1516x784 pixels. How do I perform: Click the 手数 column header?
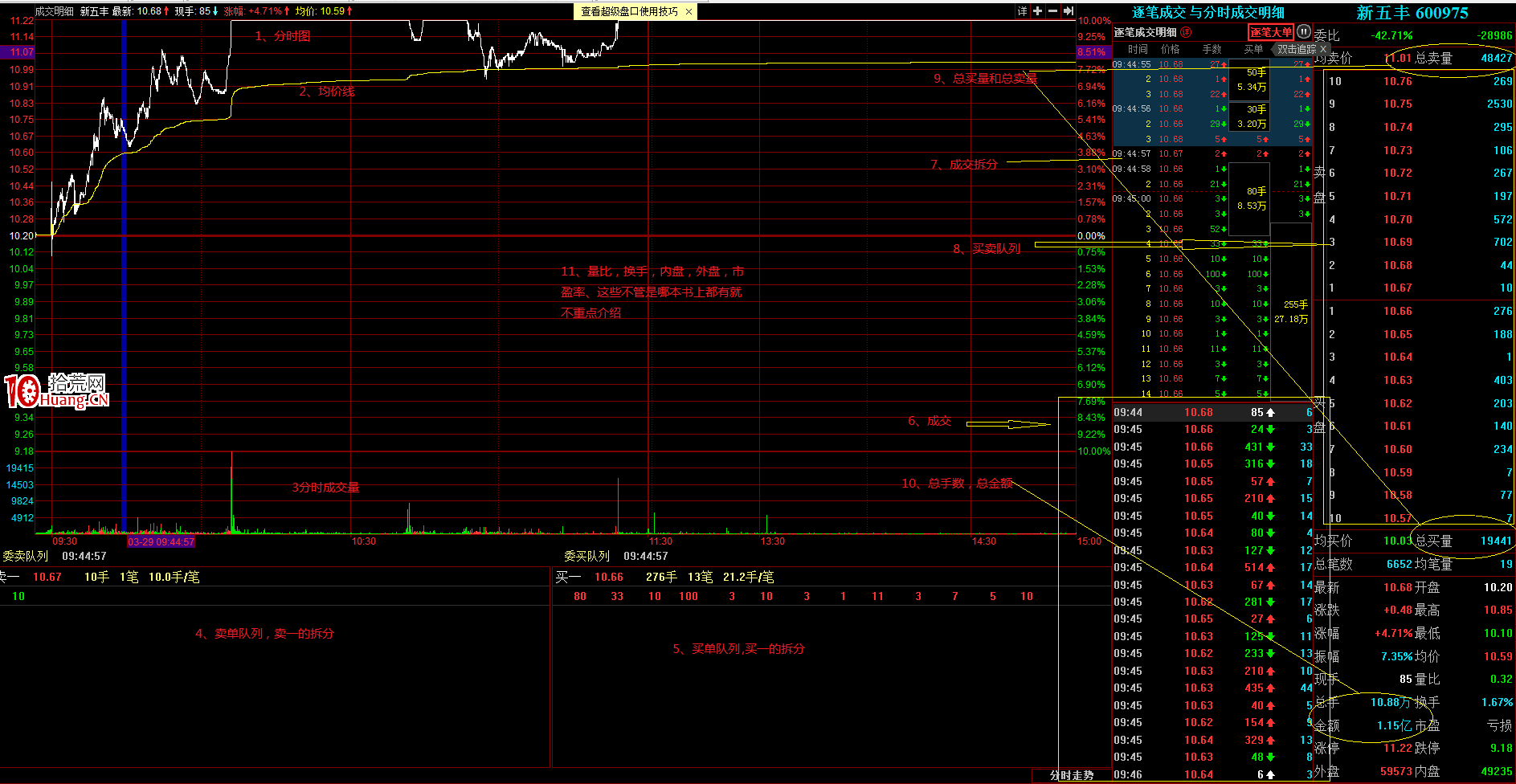[x=1212, y=49]
